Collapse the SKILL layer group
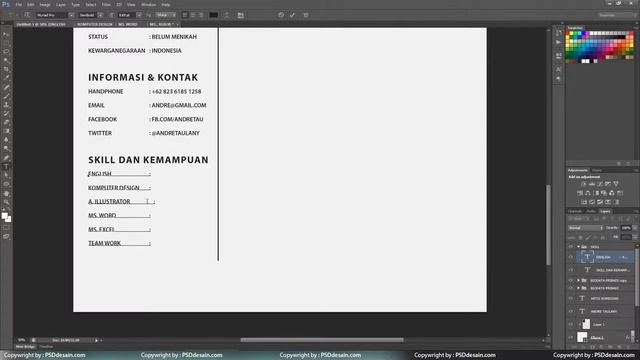The width and height of the screenshot is (640, 360). pyautogui.click(x=578, y=247)
